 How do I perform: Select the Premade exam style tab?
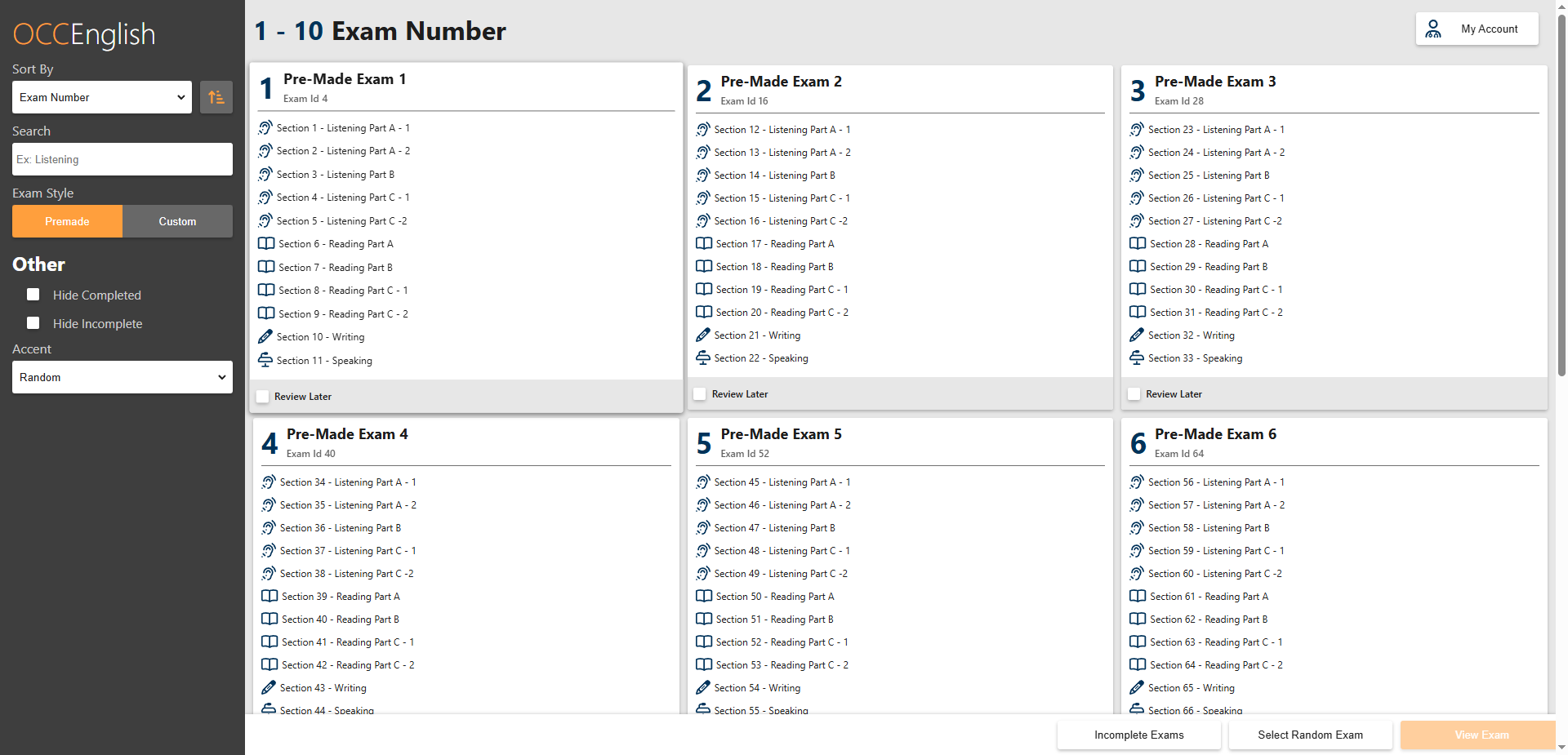pos(67,221)
